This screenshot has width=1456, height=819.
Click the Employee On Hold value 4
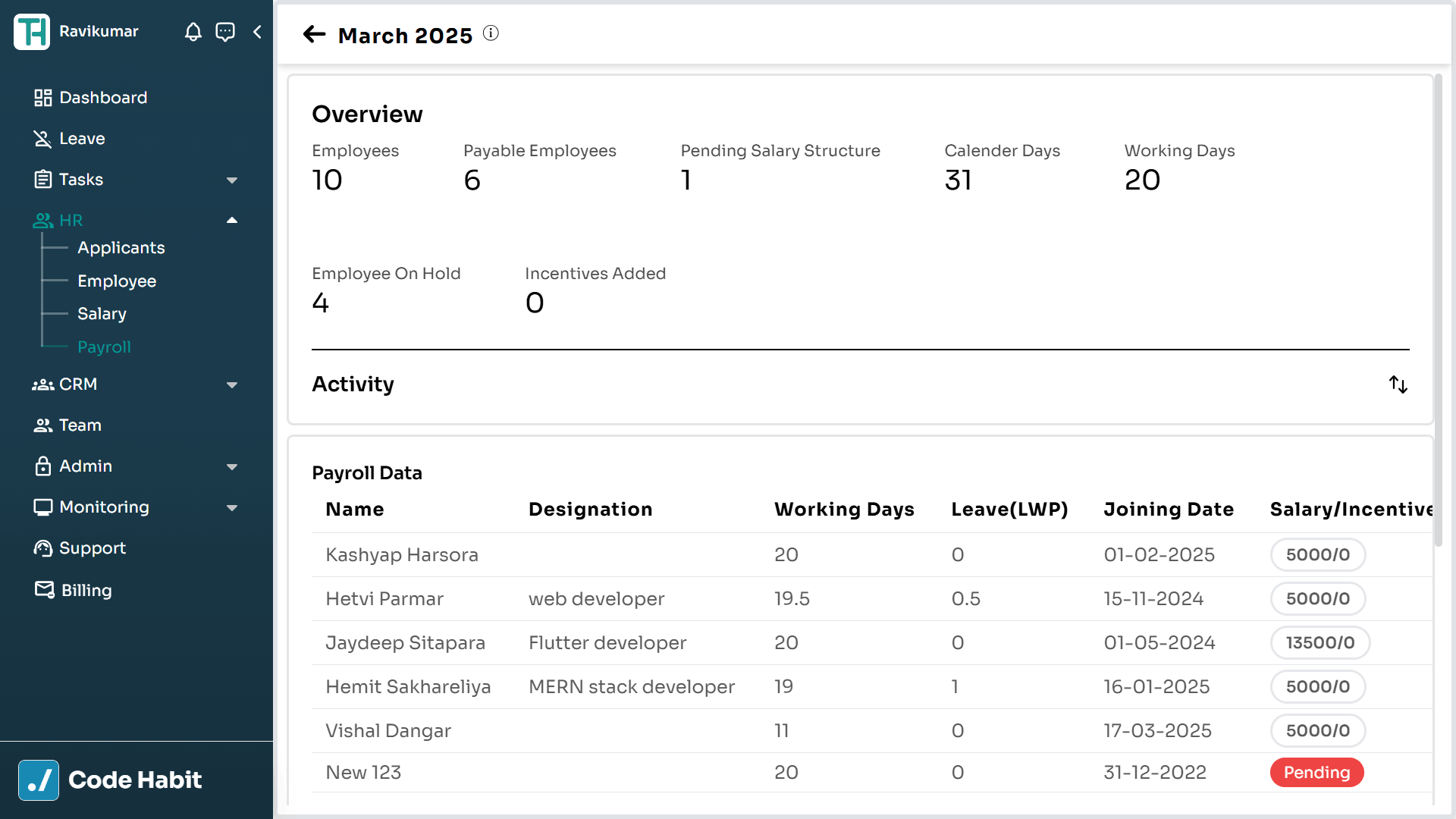click(320, 303)
